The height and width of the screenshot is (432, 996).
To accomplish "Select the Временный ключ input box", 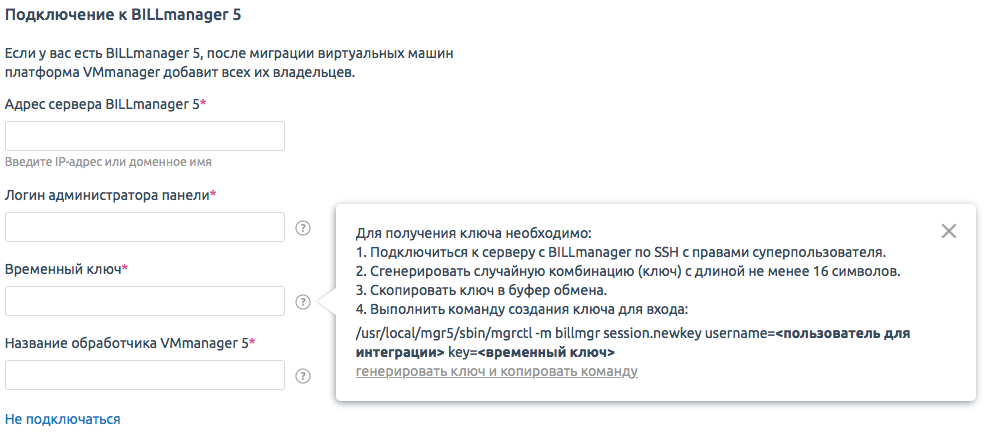I will pyautogui.click(x=145, y=301).
